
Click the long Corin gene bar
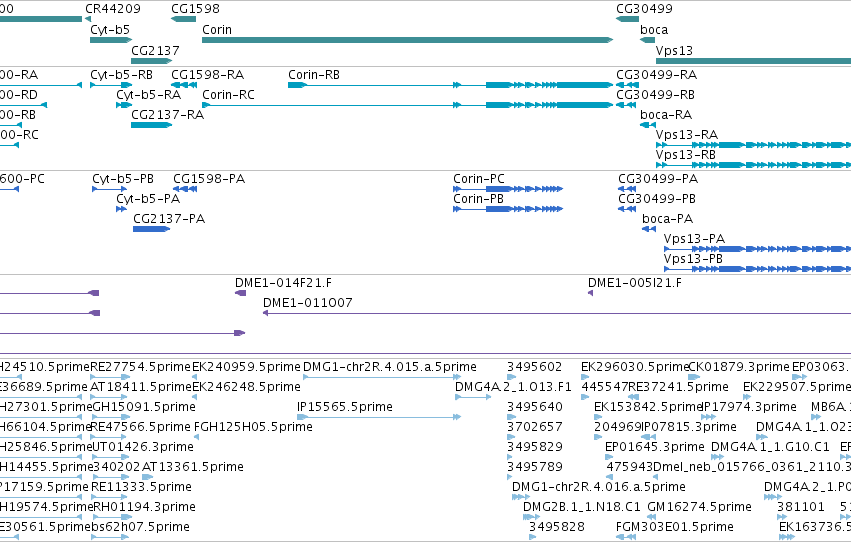pos(407,40)
